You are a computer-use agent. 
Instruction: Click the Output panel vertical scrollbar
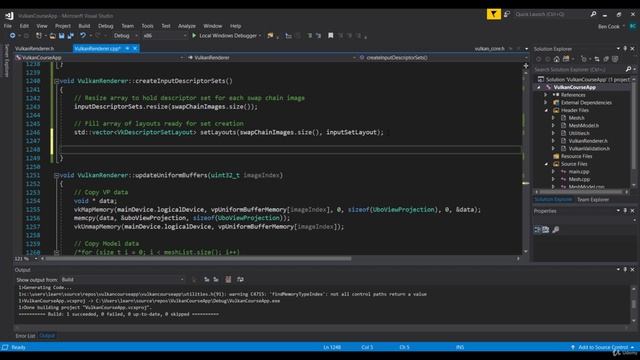tap(634, 304)
